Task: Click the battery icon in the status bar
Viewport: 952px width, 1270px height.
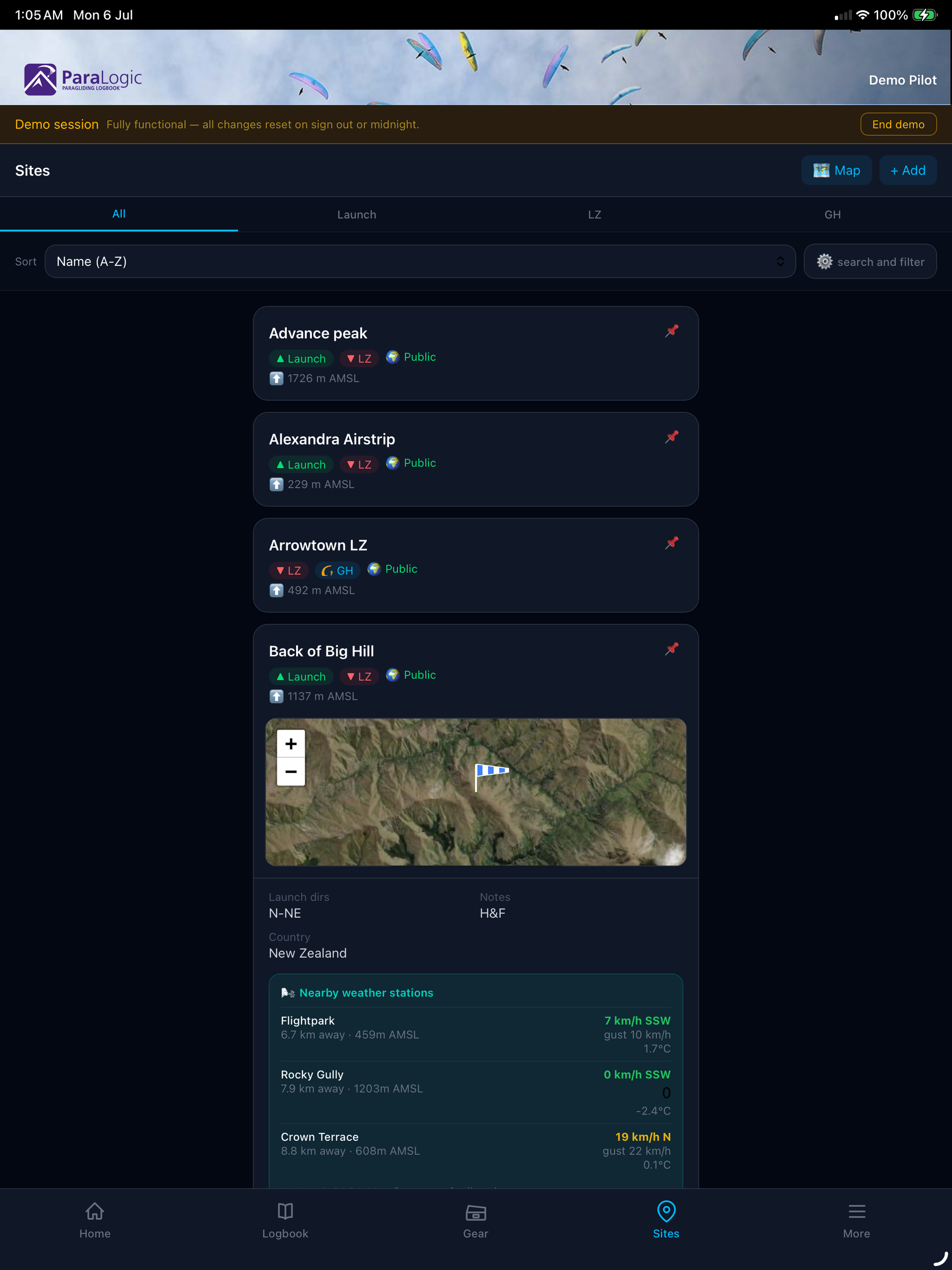Action: point(925,15)
